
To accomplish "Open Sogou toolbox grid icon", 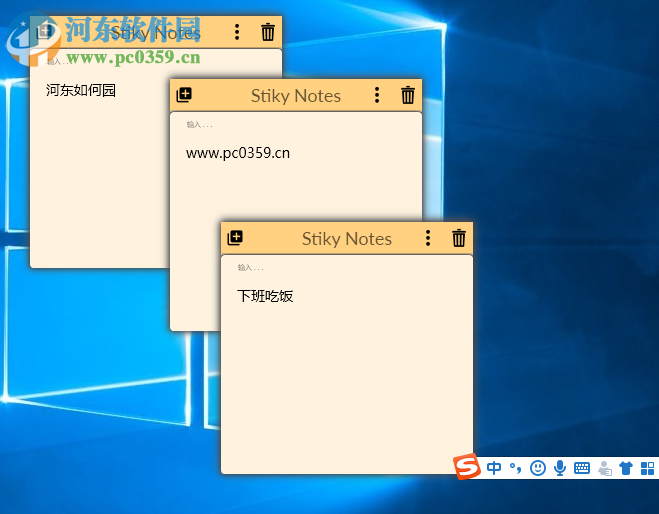I will pos(647,468).
